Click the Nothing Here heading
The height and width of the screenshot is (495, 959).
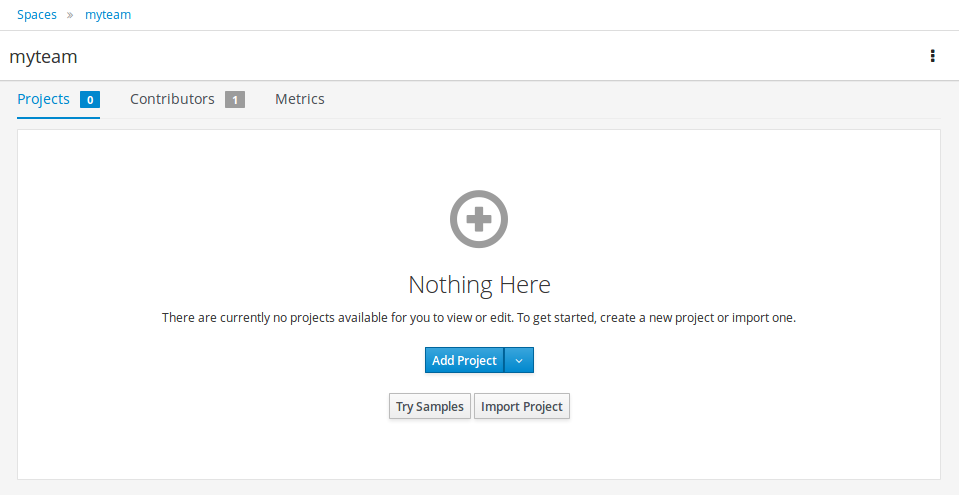(x=479, y=285)
